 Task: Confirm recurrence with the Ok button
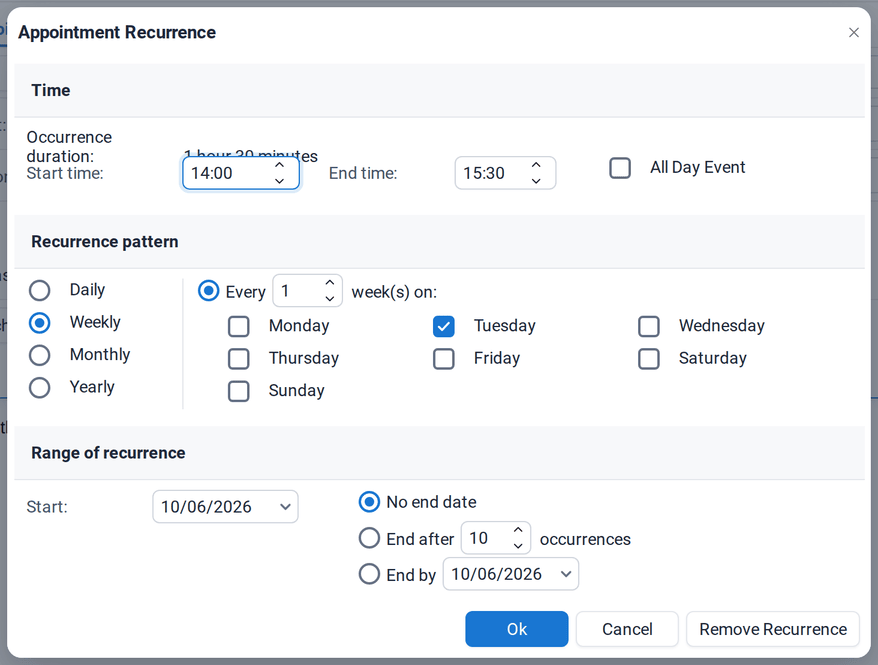(516, 629)
